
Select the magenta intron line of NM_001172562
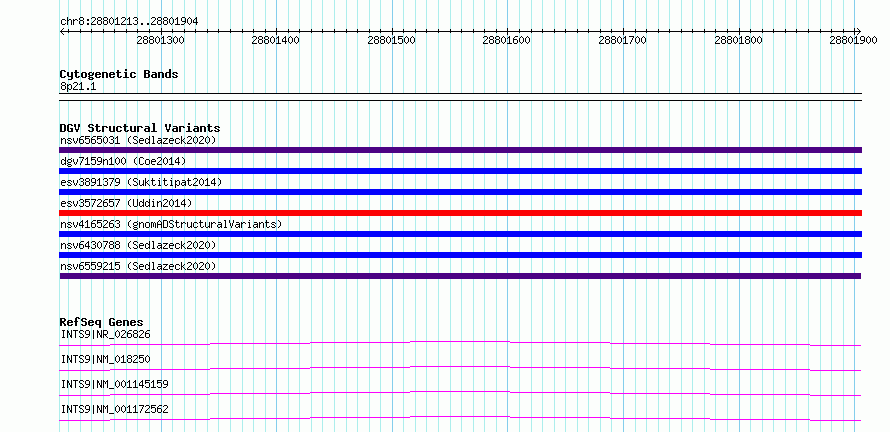[460, 418]
